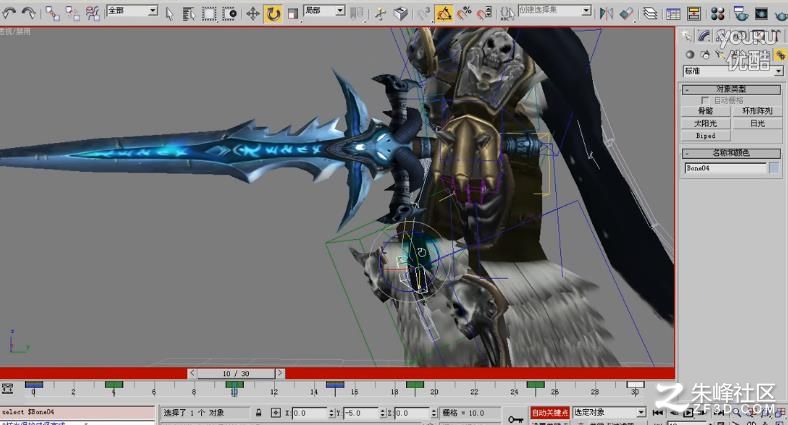Click the Undo arrow icon
This screenshot has height=425, width=788.
coord(9,13)
